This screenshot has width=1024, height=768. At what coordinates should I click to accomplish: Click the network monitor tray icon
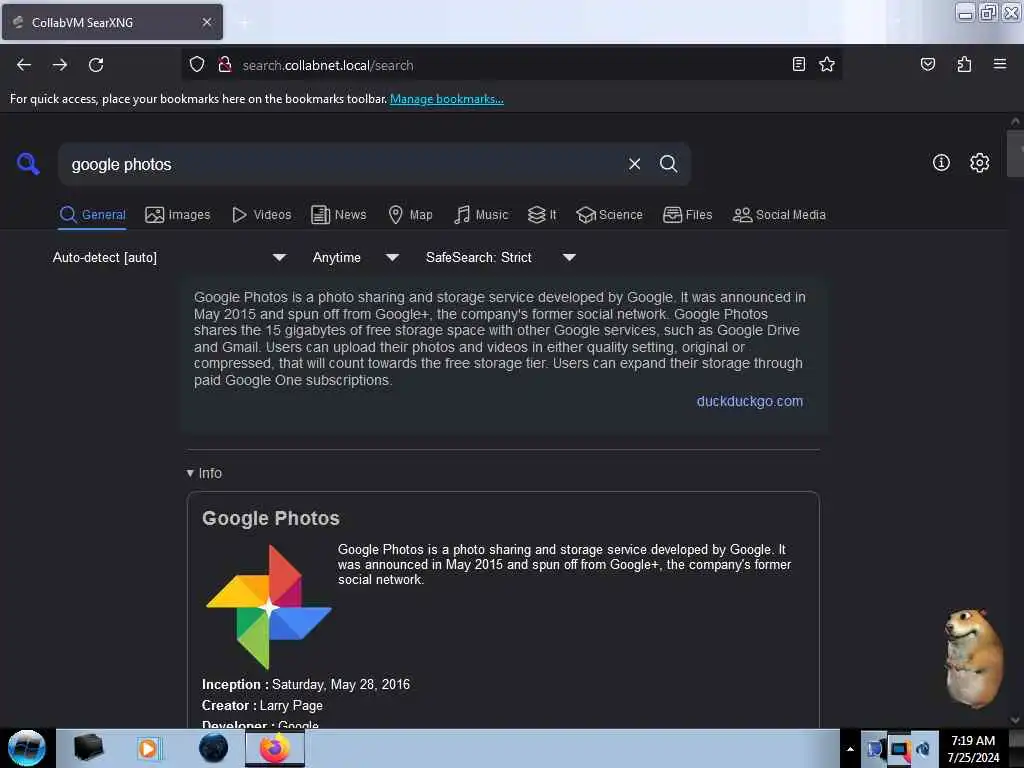point(899,748)
